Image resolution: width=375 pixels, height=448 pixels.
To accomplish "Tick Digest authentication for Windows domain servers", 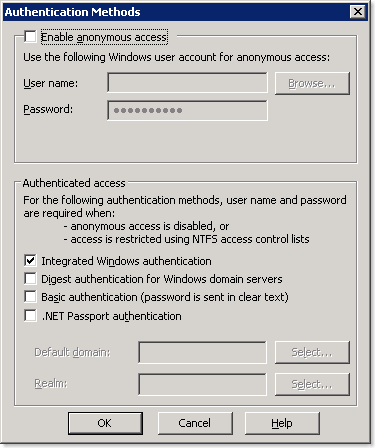I will click(30, 278).
